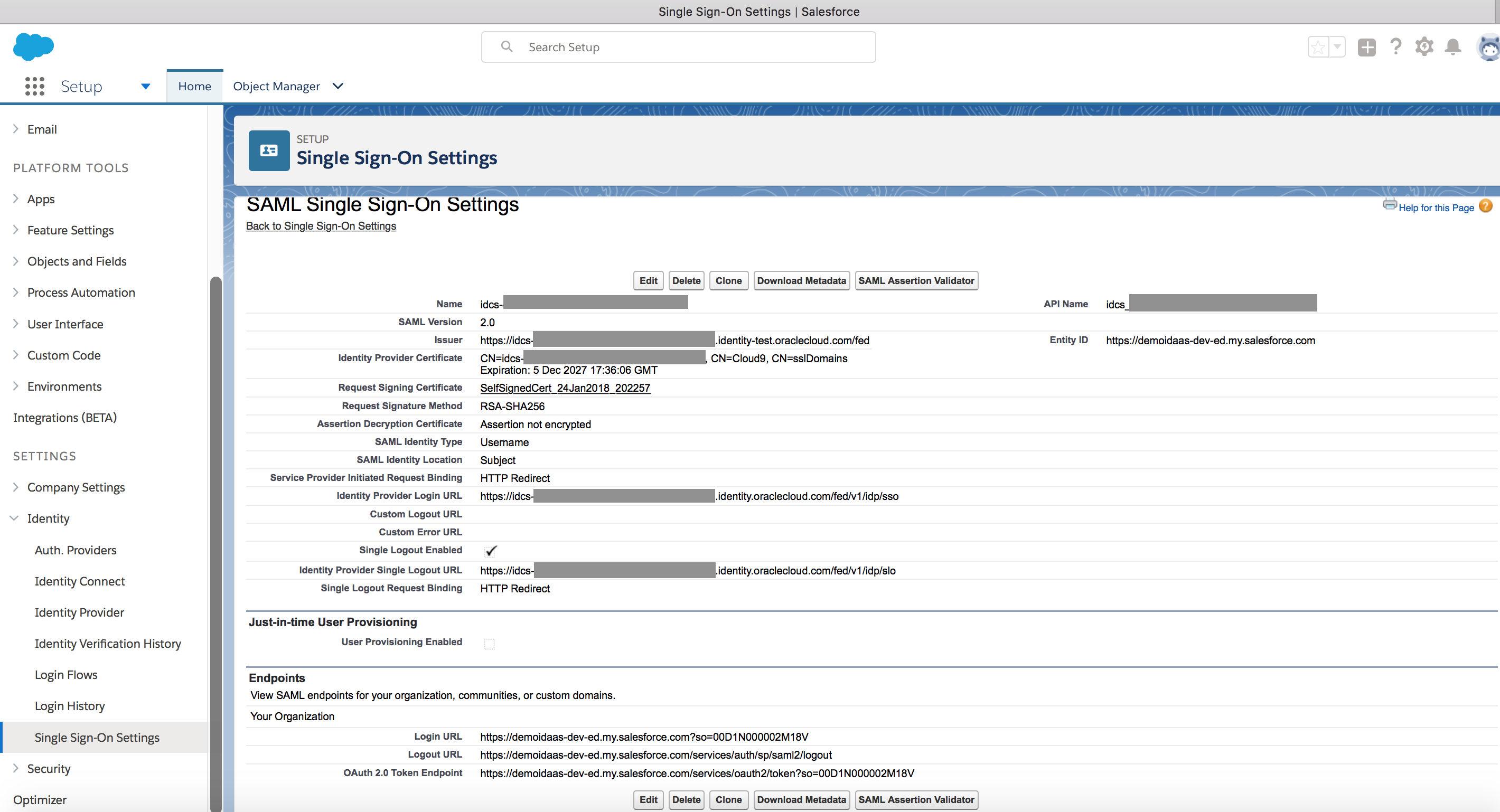Click the bottom Clone button

click(x=728, y=800)
